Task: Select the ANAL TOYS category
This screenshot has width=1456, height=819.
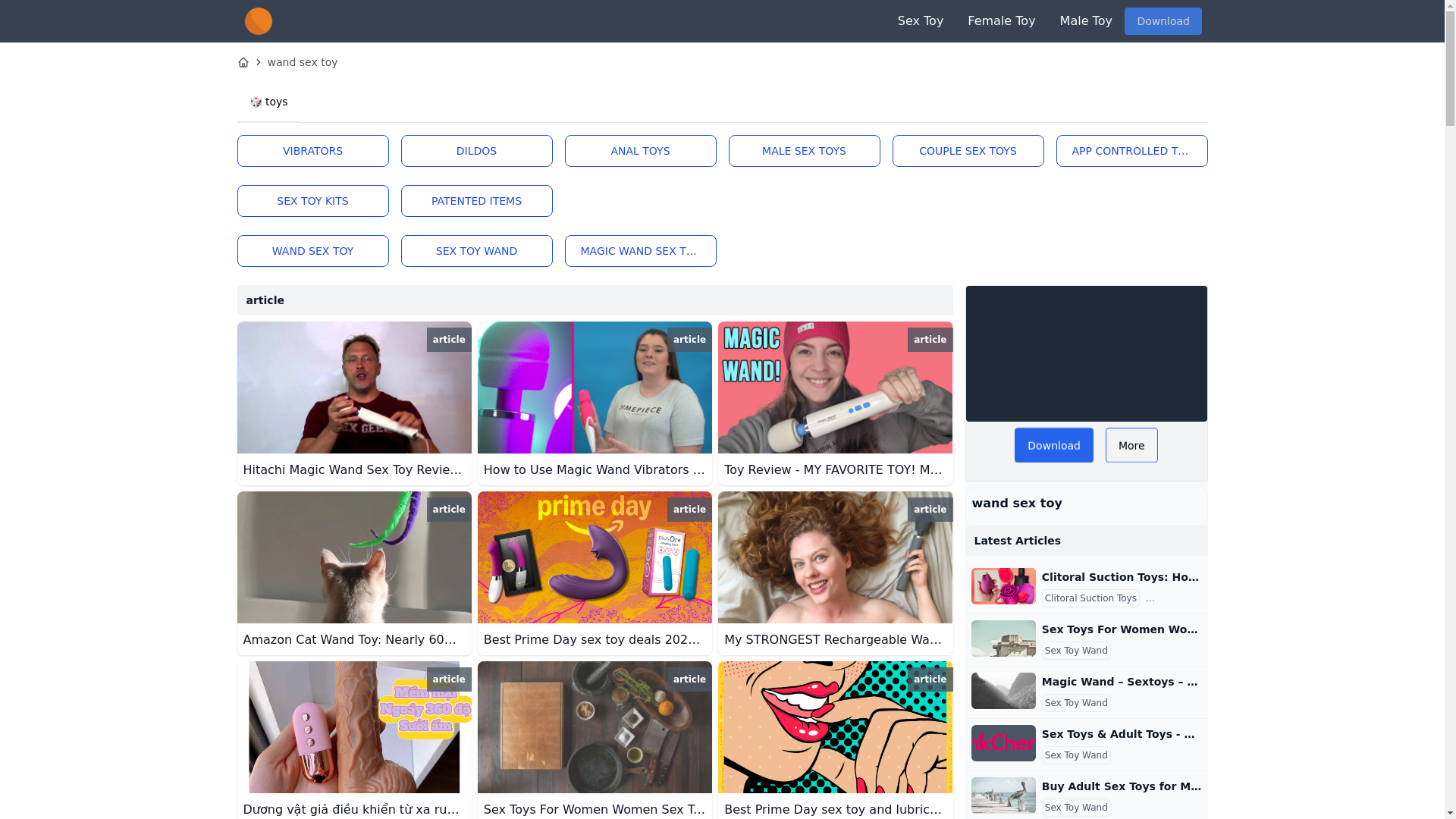Action: 640,151
